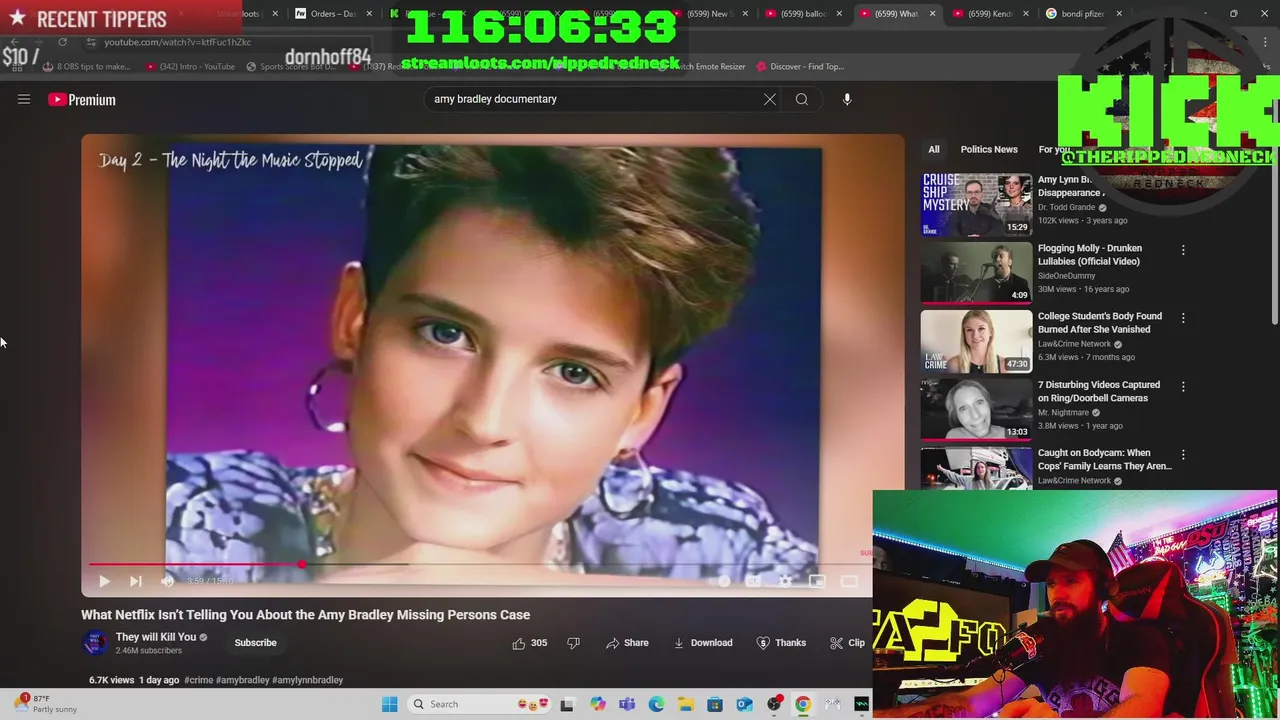1280x720 pixels.
Task: Toggle the autoplay switch
Action: 720,581
